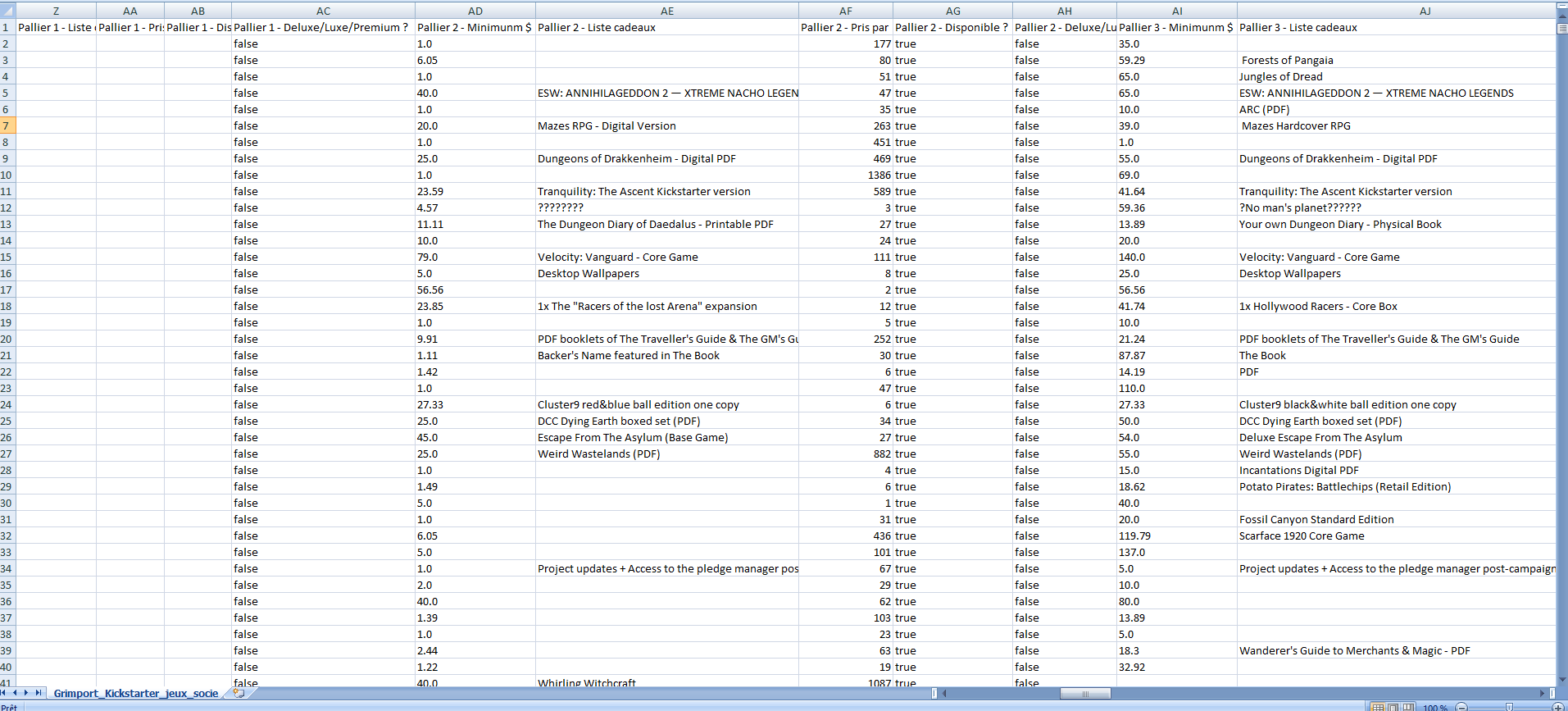Go to previous sheet tab arrow

[x=15, y=693]
